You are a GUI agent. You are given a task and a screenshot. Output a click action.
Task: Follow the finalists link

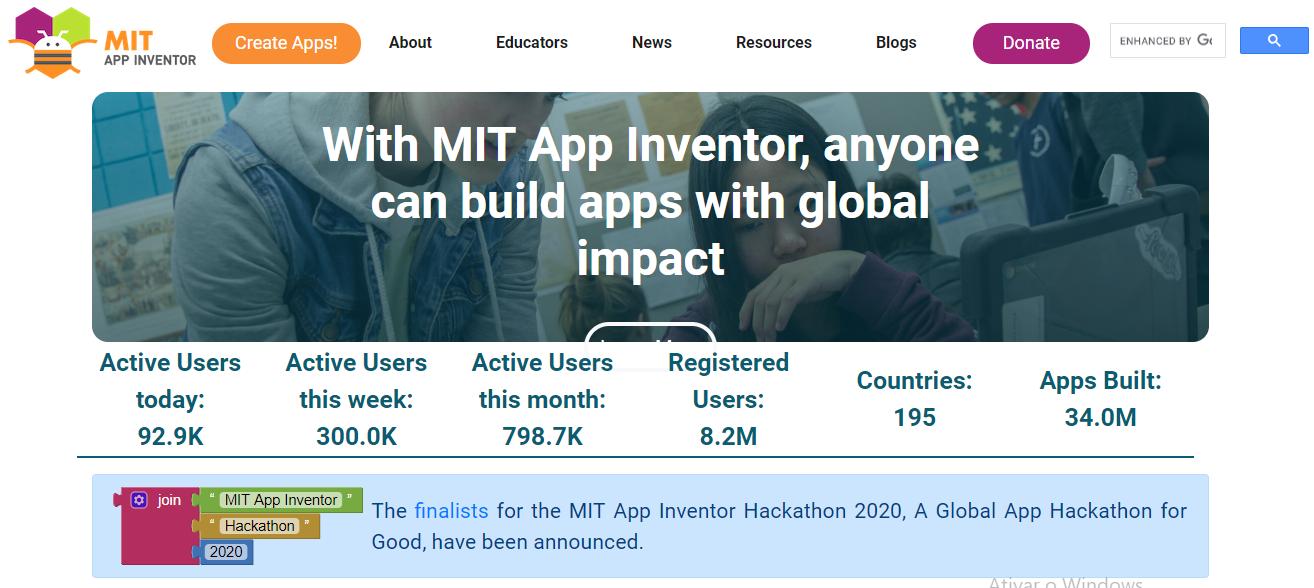(x=452, y=511)
